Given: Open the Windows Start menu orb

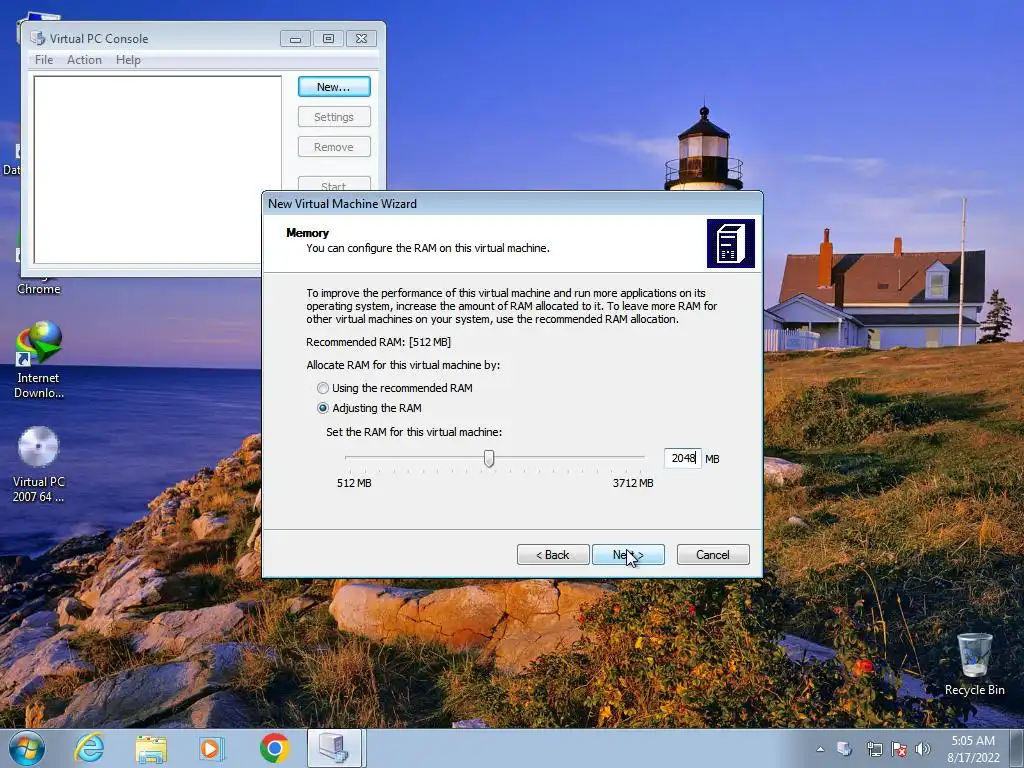Looking at the screenshot, I should point(27,748).
